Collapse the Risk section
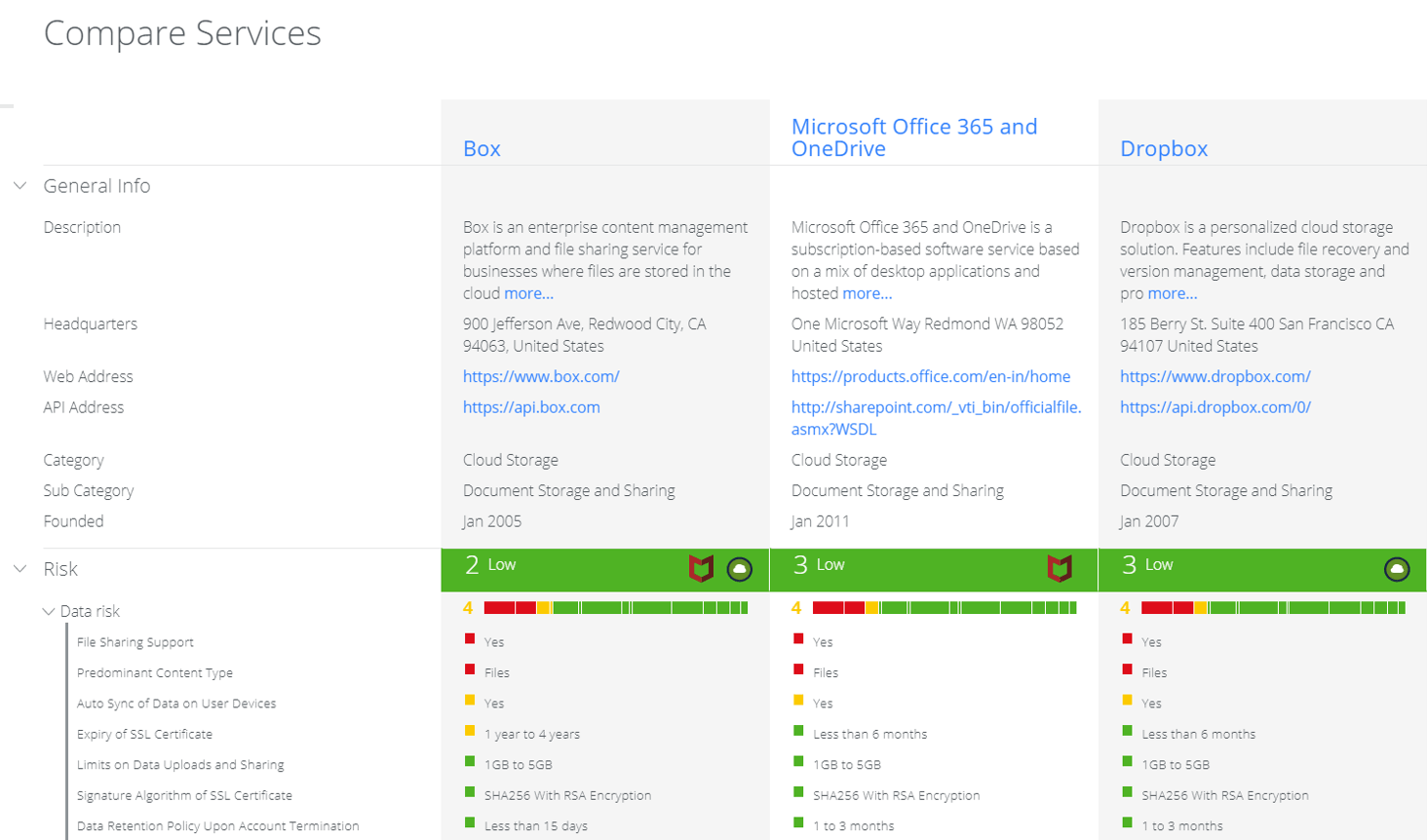The height and width of the screenshot is (840, 1427). pos(20,568)
